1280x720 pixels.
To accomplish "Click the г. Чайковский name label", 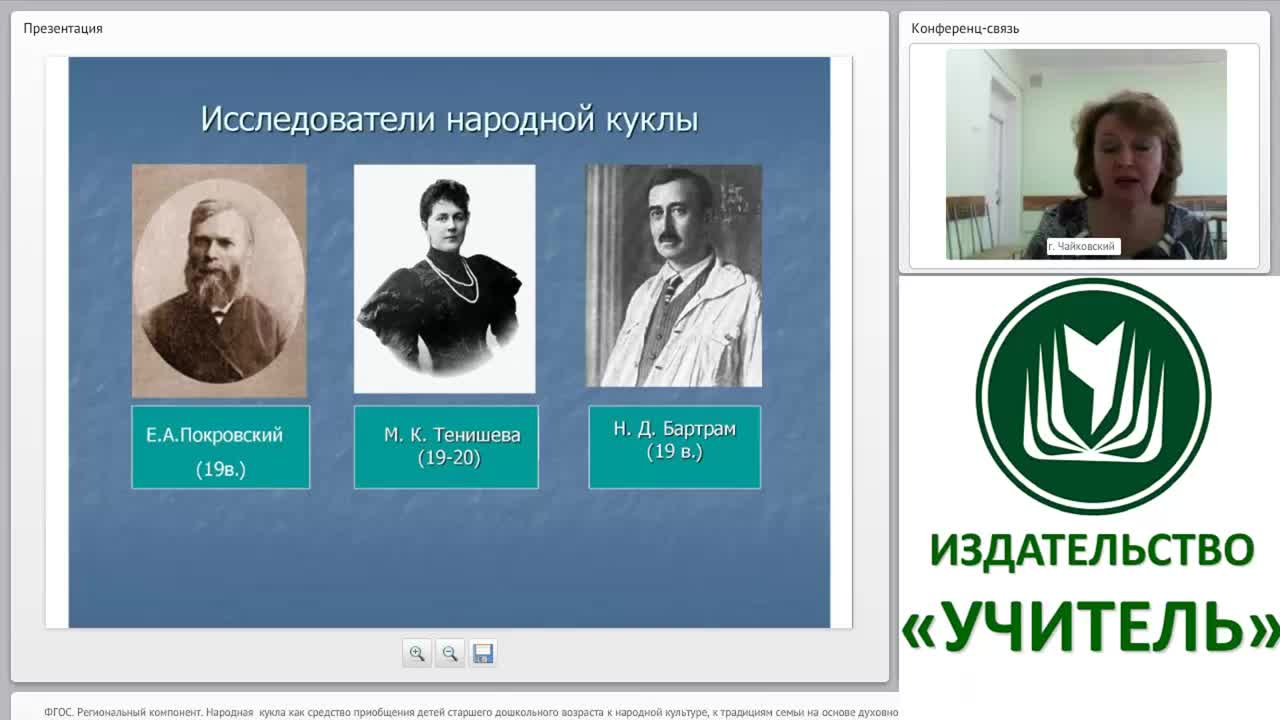I will coord(1083,246).
